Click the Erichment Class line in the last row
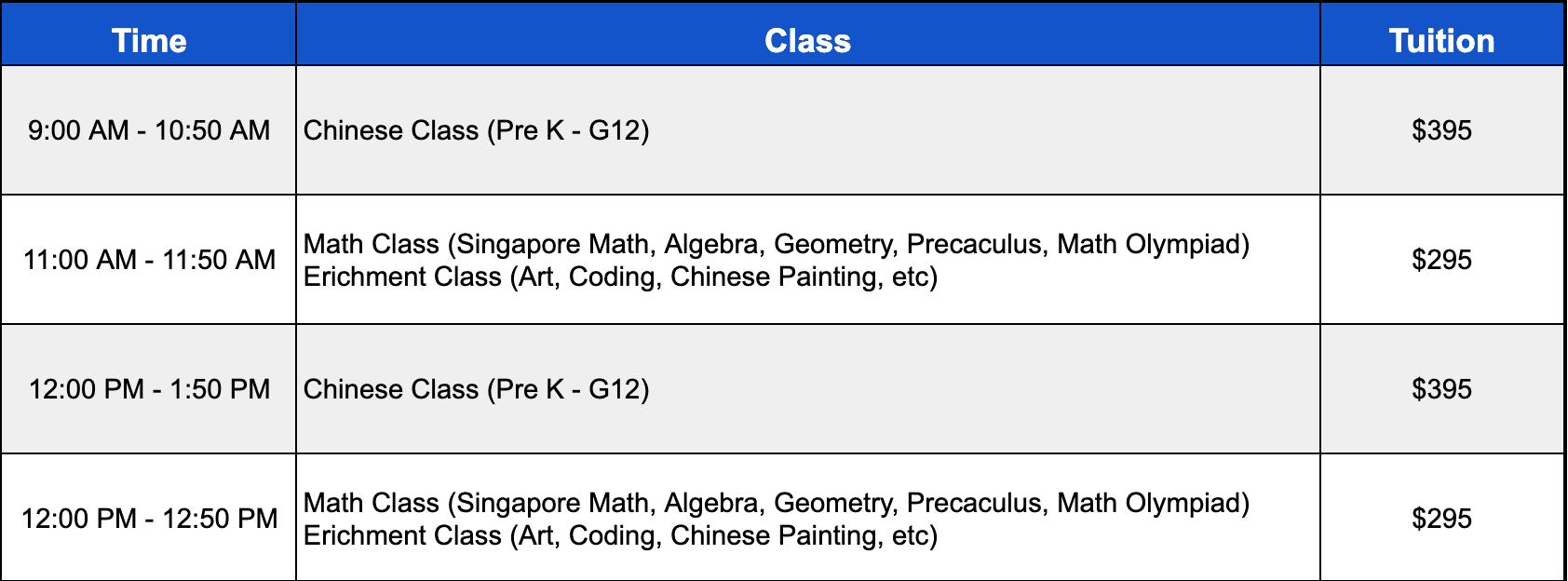This screenshot has height=581, width=1568. click(x=620, y=535)
